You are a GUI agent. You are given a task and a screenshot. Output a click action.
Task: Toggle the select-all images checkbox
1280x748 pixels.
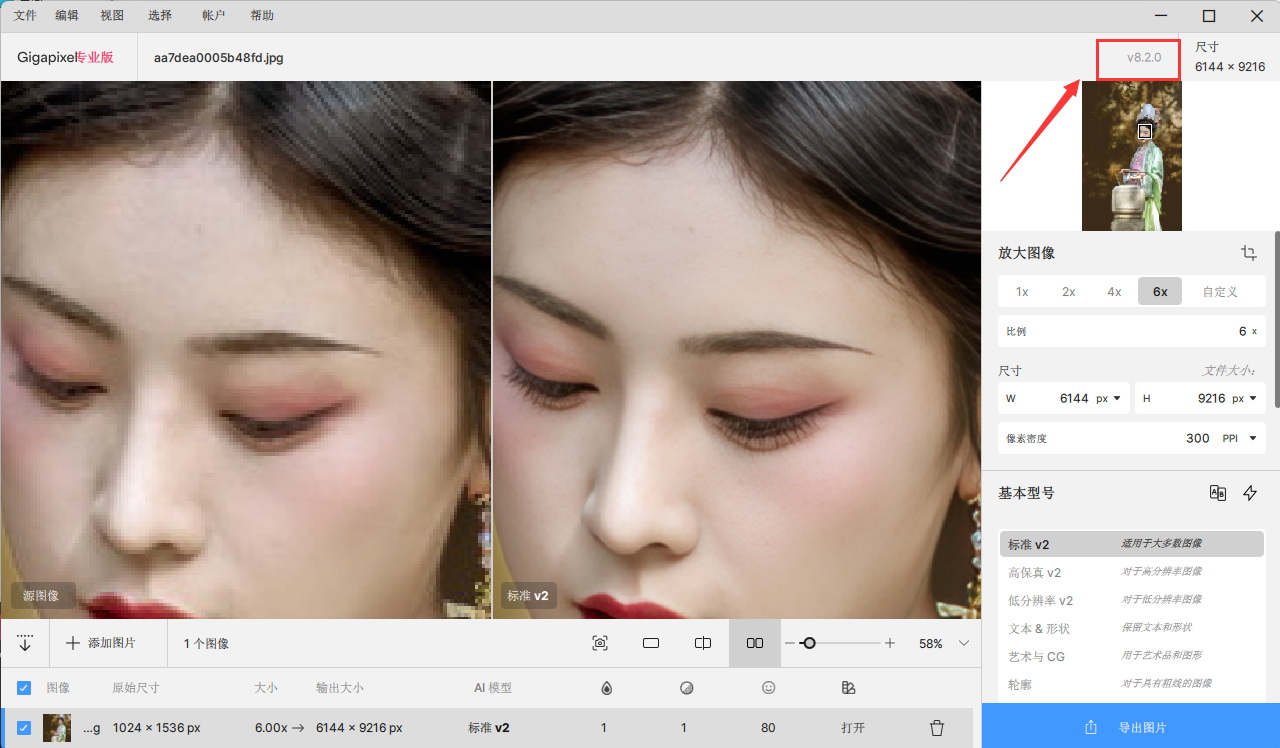pyautogui.click(x=24, y=688)
